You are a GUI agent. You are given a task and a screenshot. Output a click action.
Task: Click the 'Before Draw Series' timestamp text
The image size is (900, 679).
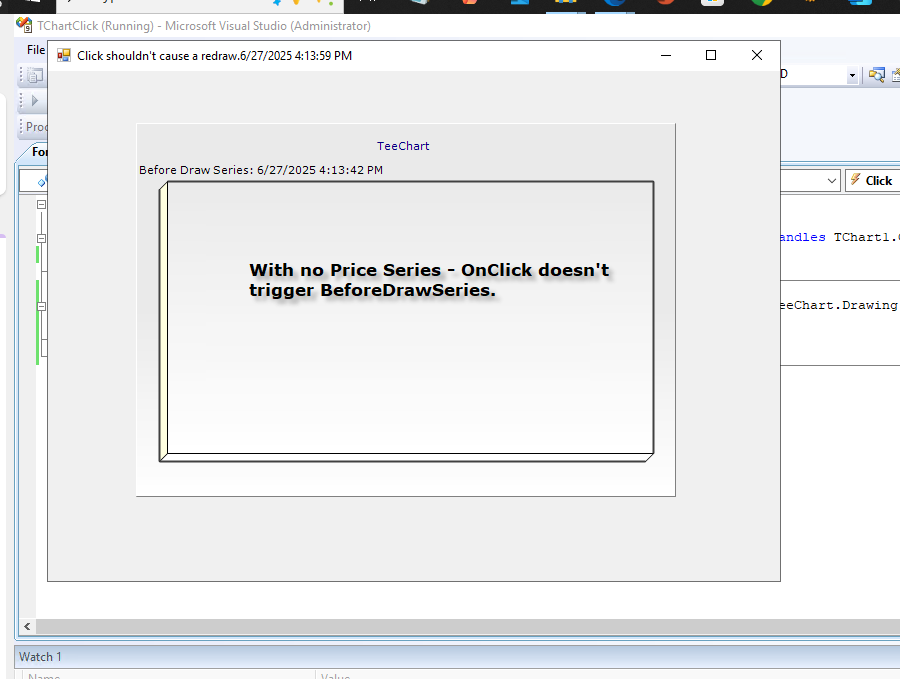(261, 170)
